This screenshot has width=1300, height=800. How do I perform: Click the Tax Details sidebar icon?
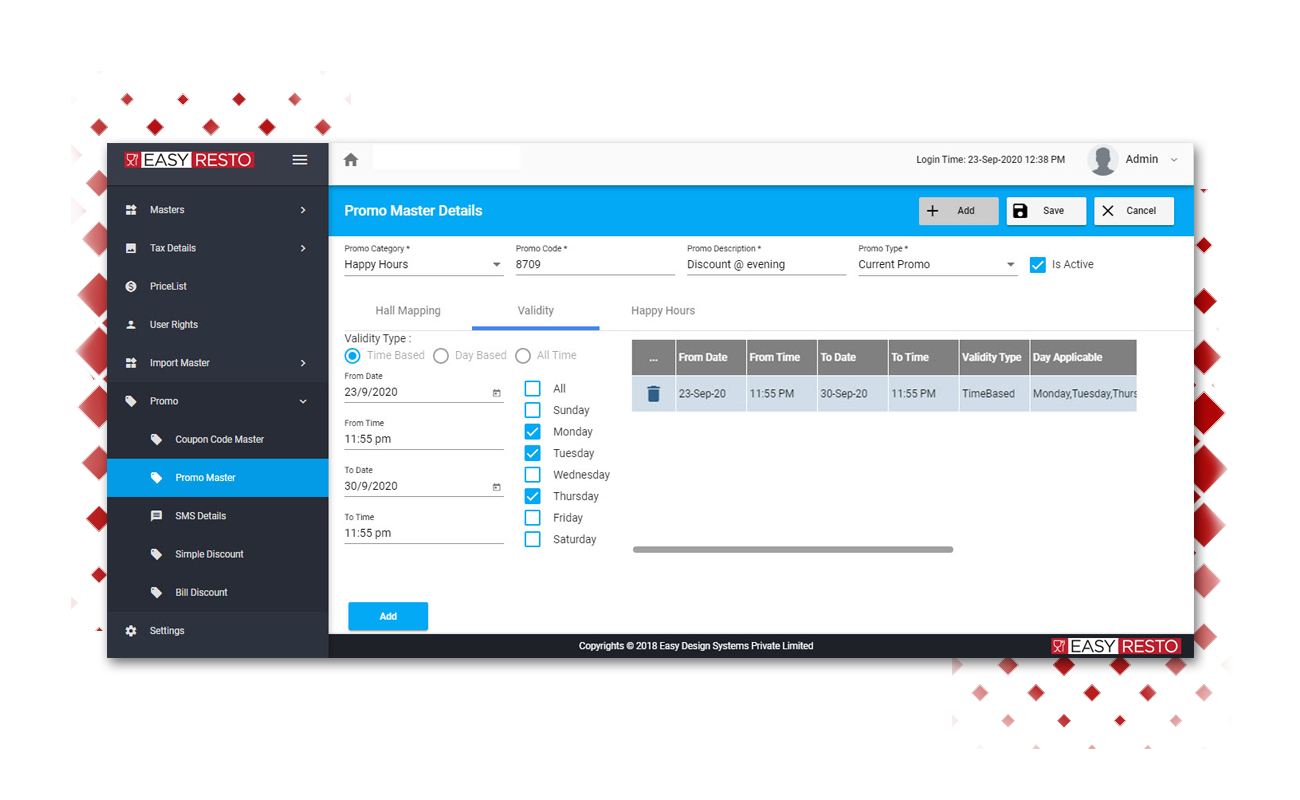click(130, 248)
